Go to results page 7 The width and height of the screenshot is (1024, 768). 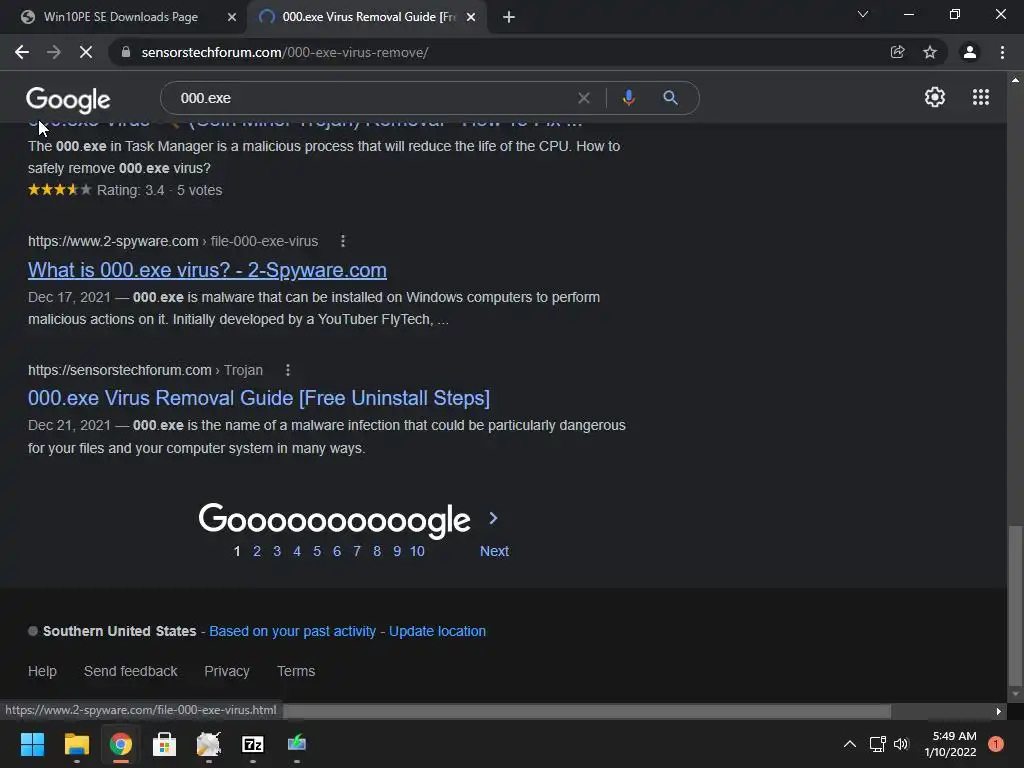click(357, 551)
